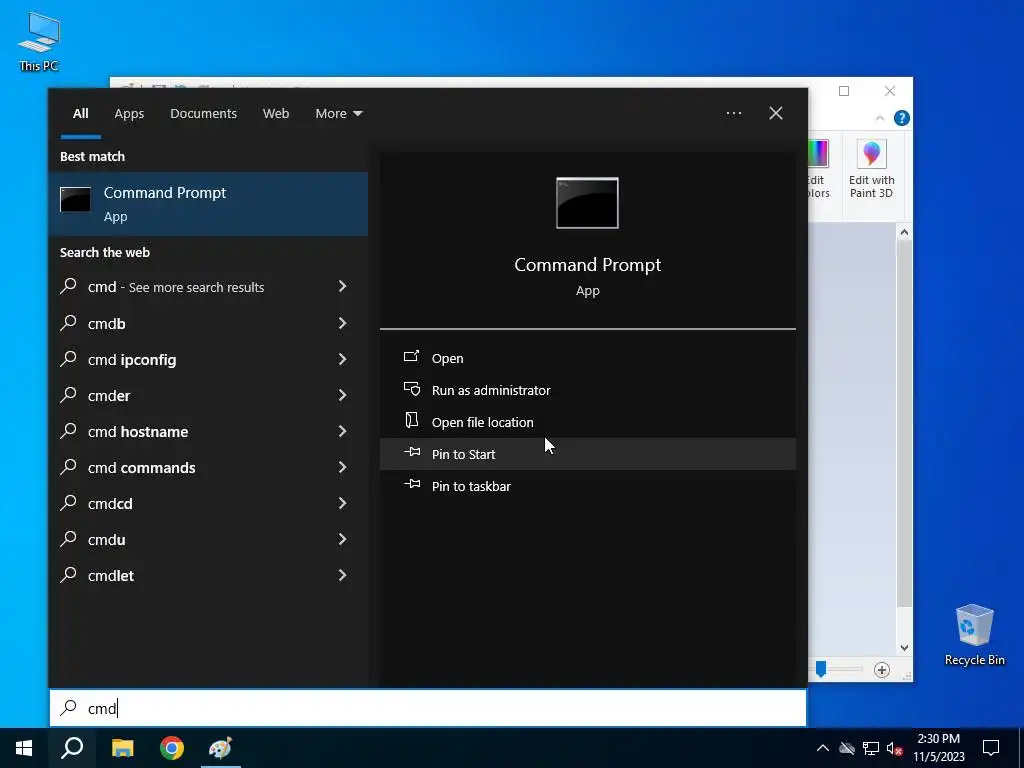Screen dimensions: 1024x768
Task: Select the cmdcd web suggestion
Action: (208, 503)
